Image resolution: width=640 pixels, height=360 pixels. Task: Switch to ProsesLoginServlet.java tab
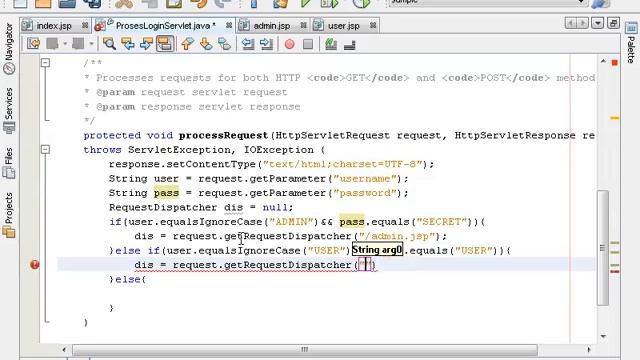(166, 26)
